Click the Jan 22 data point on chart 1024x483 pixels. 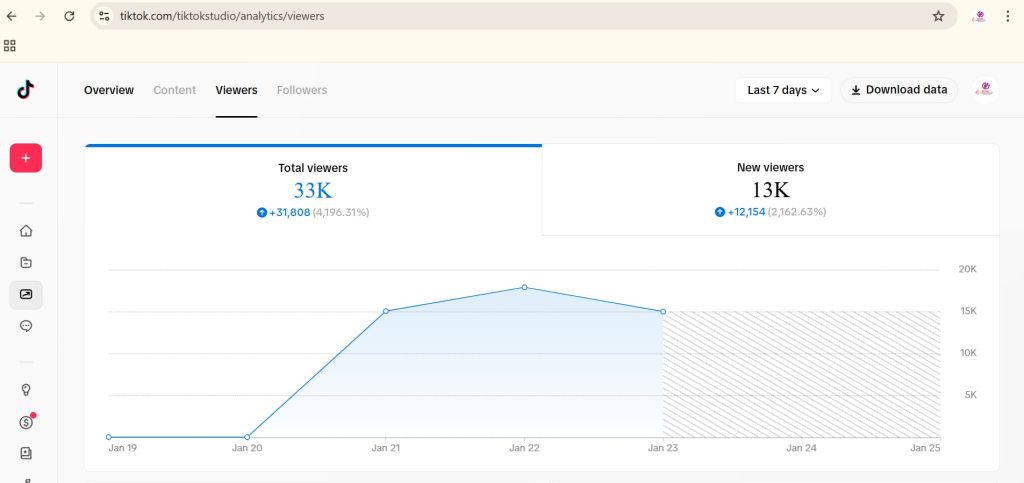click(524, 288)
